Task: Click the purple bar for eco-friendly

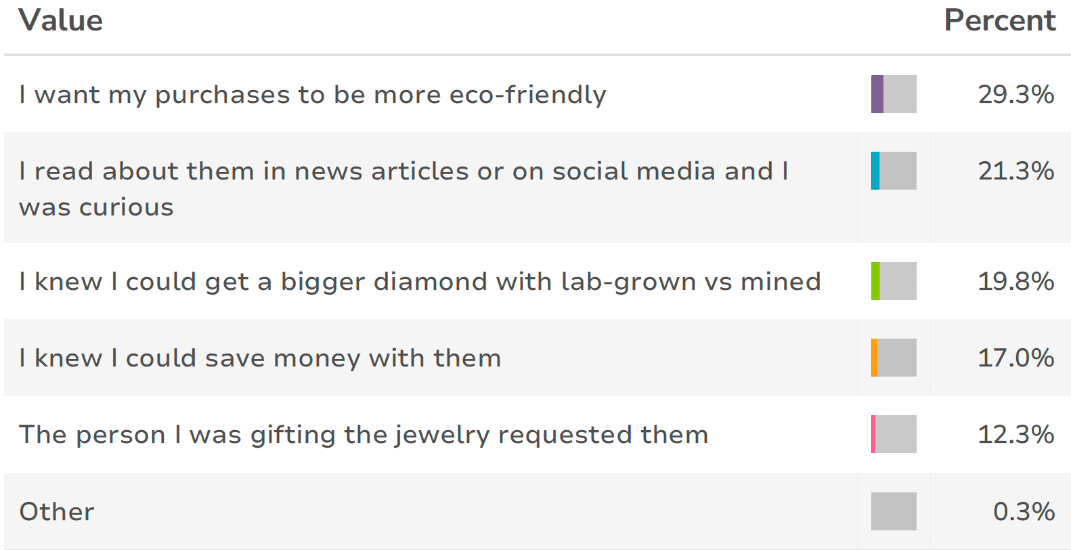Action: pos(877,95)
